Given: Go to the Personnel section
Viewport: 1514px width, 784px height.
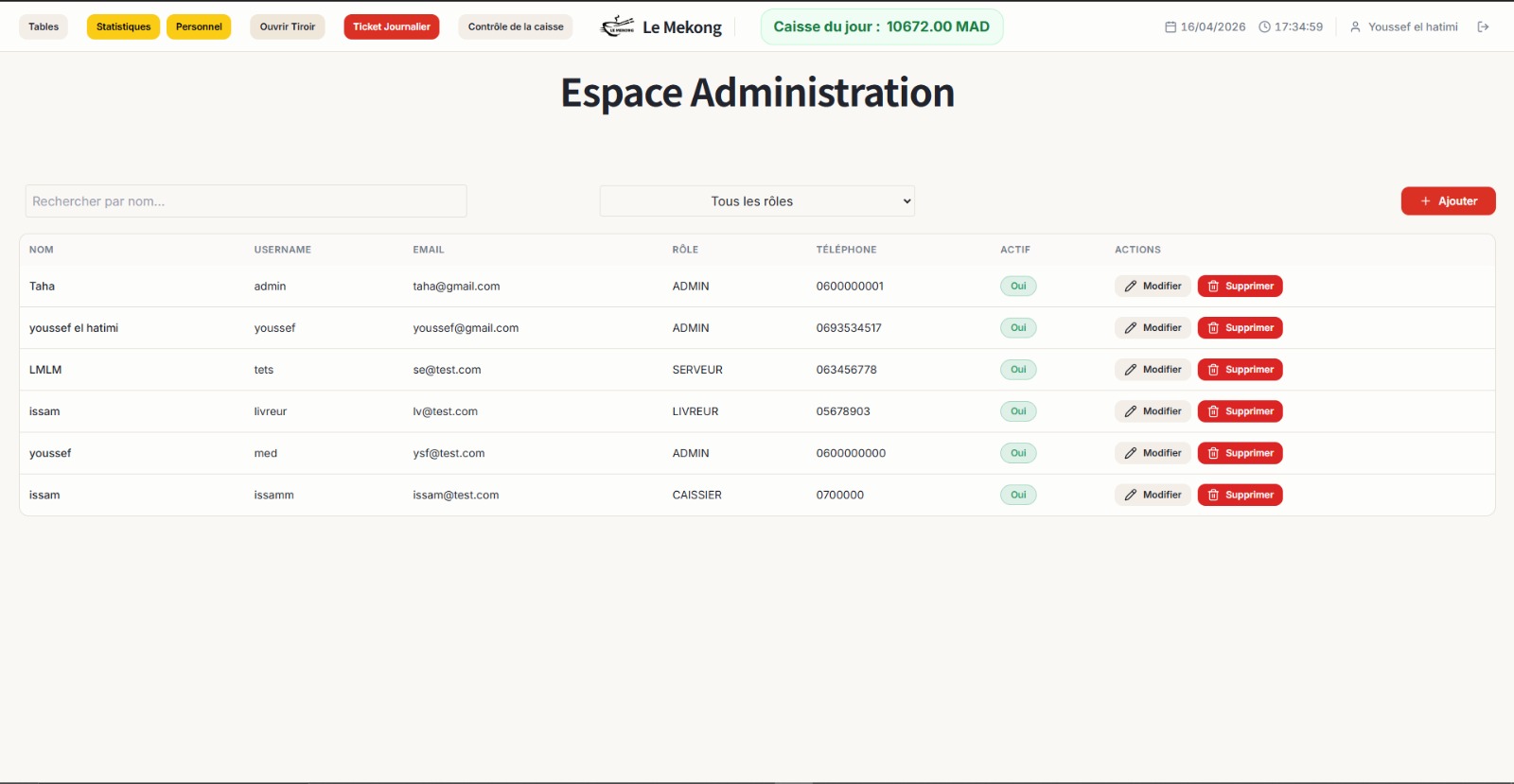Looking at the screenshot, I should pyautogui.click(x=199, y=26).
